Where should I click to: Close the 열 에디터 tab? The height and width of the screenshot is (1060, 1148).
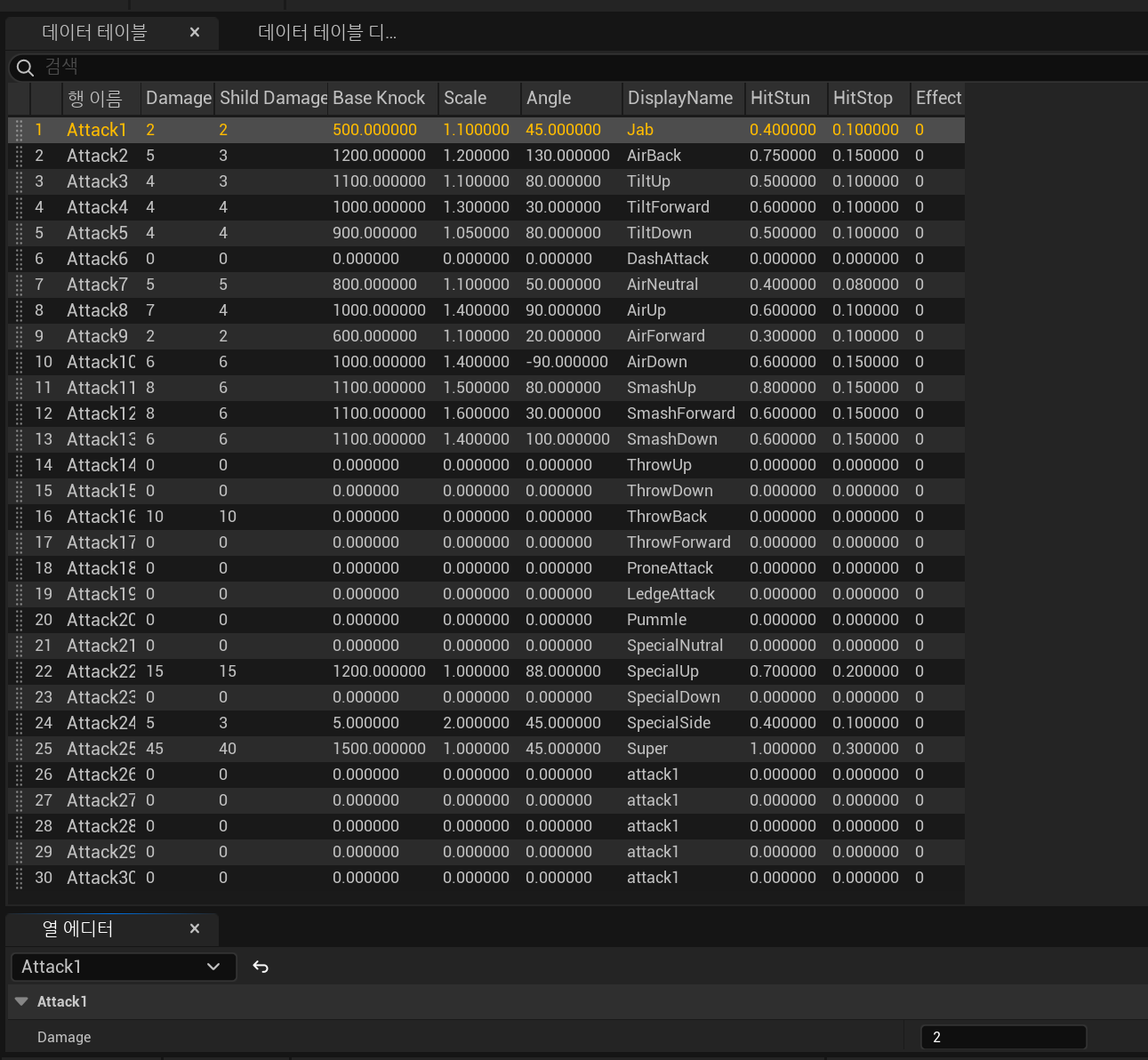(x=195, y=928)
